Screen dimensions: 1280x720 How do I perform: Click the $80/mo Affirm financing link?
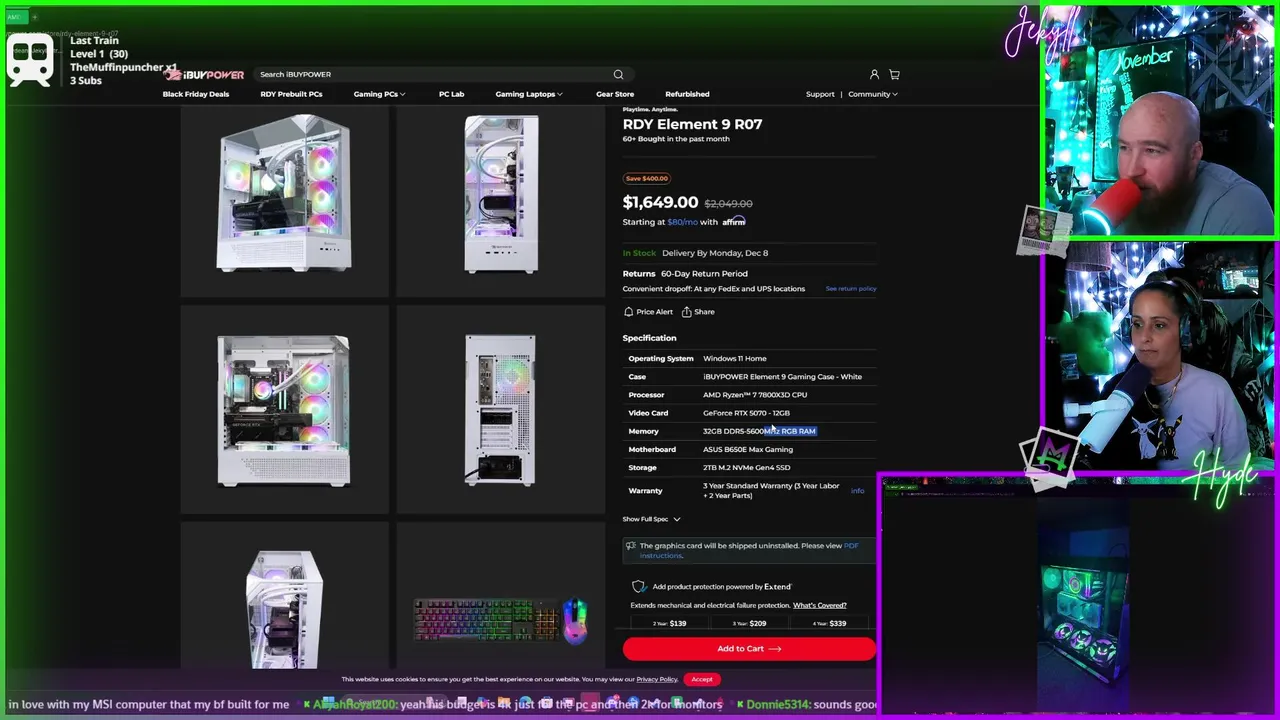click(x=682, y=222)
